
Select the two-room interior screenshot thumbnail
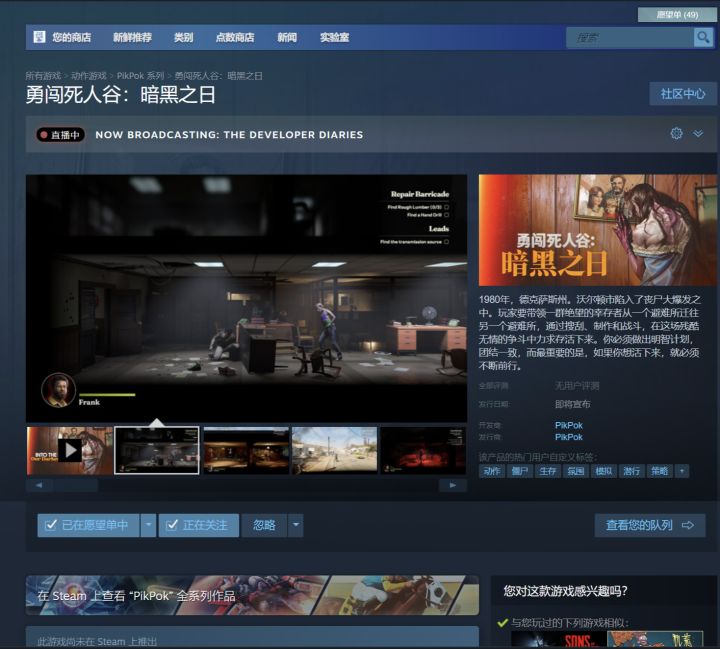[x=246, y=451]
